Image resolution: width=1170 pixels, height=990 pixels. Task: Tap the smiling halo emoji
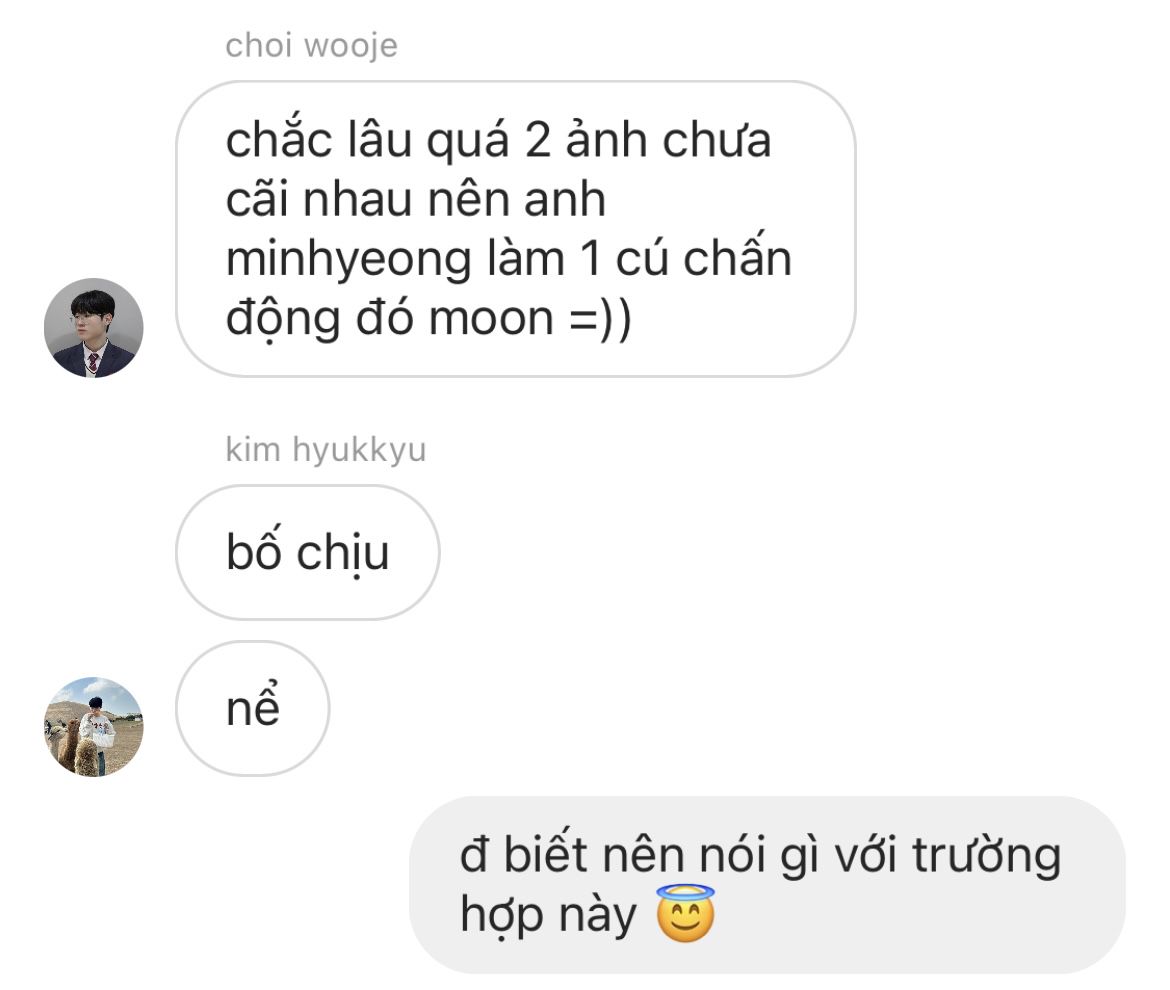click(685, 915)
